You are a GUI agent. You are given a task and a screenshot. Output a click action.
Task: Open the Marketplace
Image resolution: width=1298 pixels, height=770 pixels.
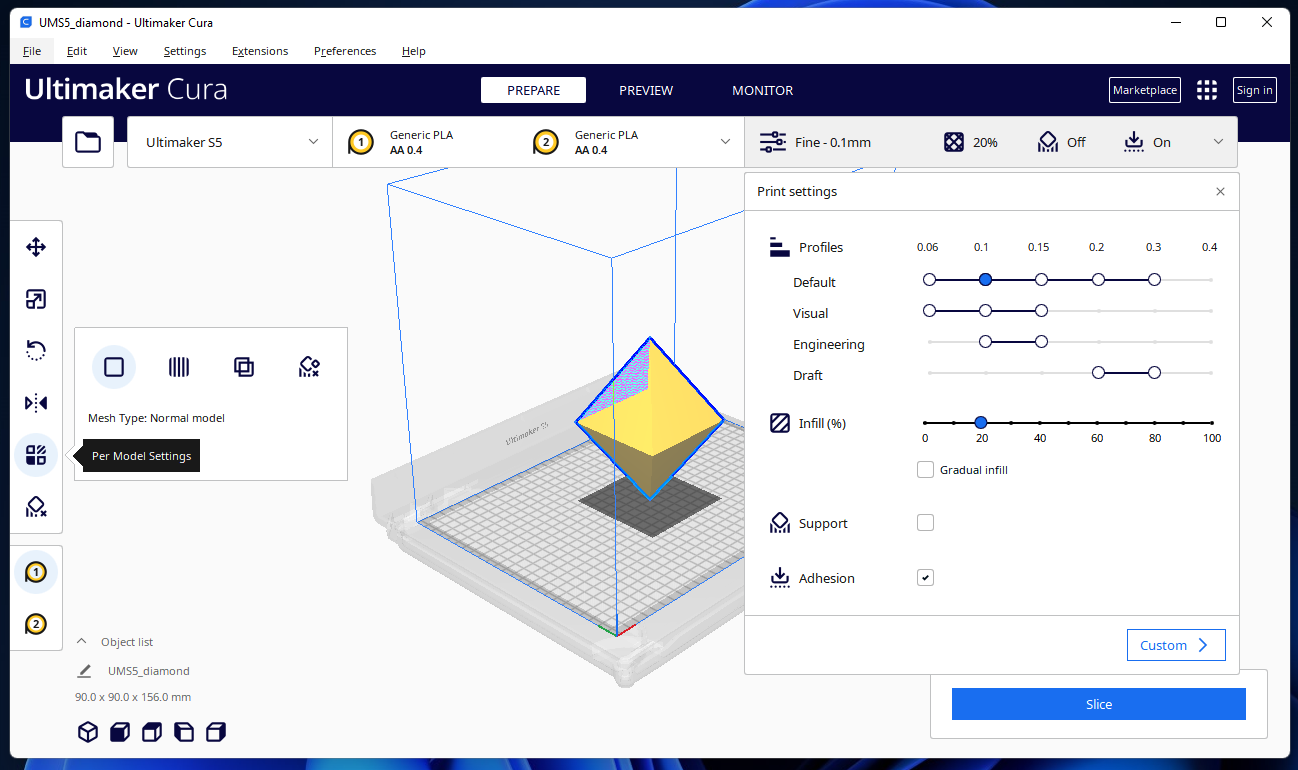[1145, 90]
